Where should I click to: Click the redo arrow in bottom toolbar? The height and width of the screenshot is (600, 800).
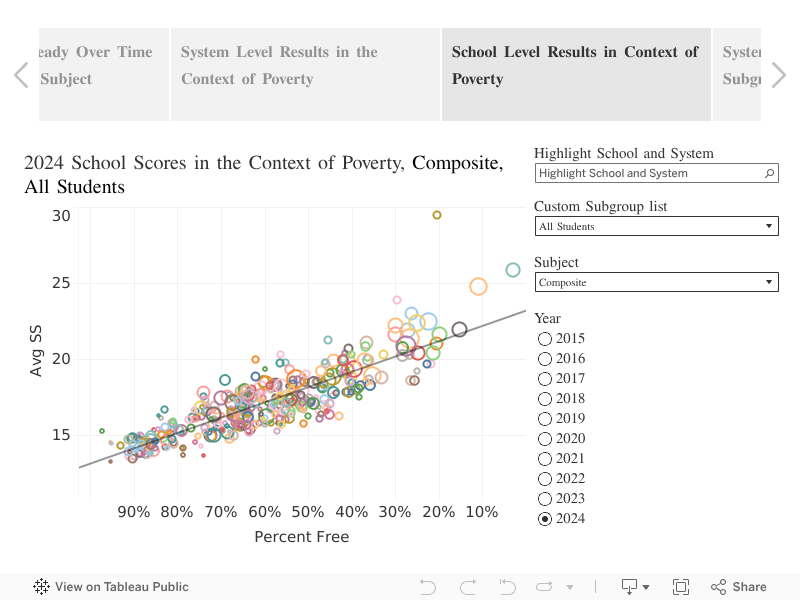tap(467, 587)
